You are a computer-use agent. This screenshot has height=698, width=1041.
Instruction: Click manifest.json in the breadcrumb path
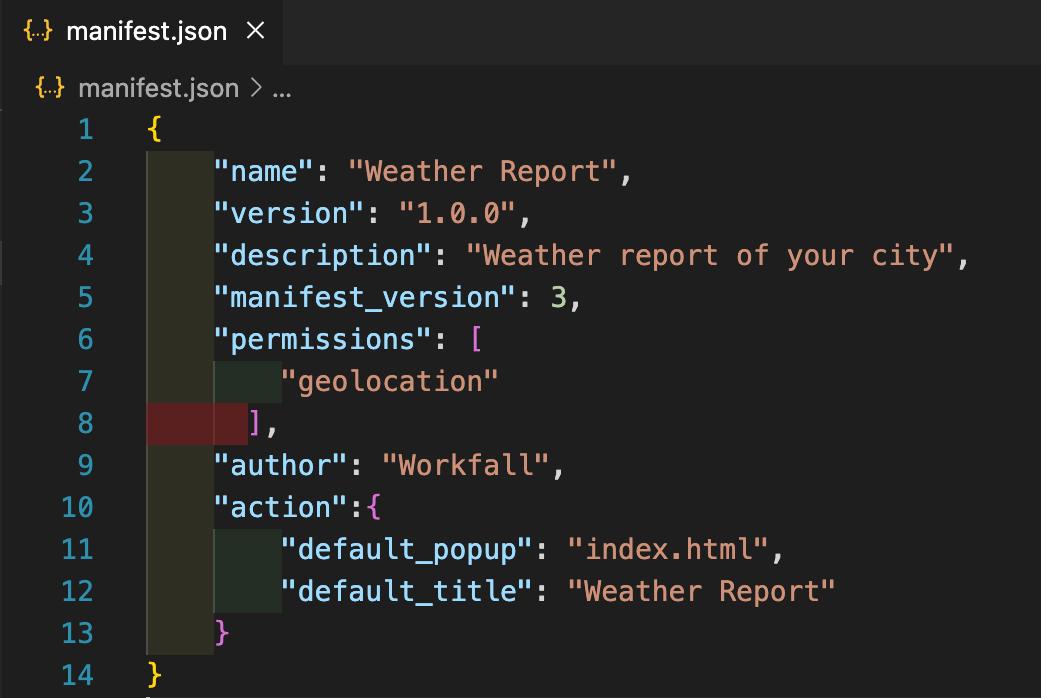click(x=159, y=88)
